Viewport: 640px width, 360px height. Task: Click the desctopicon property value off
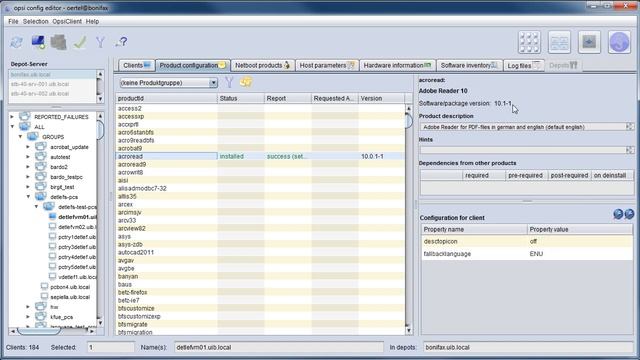coord(580,241)
